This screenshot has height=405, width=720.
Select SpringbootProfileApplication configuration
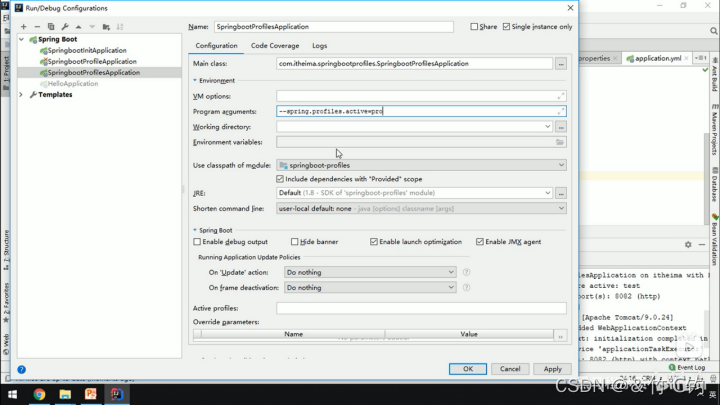pyautogui.click(x=92, y=62)
